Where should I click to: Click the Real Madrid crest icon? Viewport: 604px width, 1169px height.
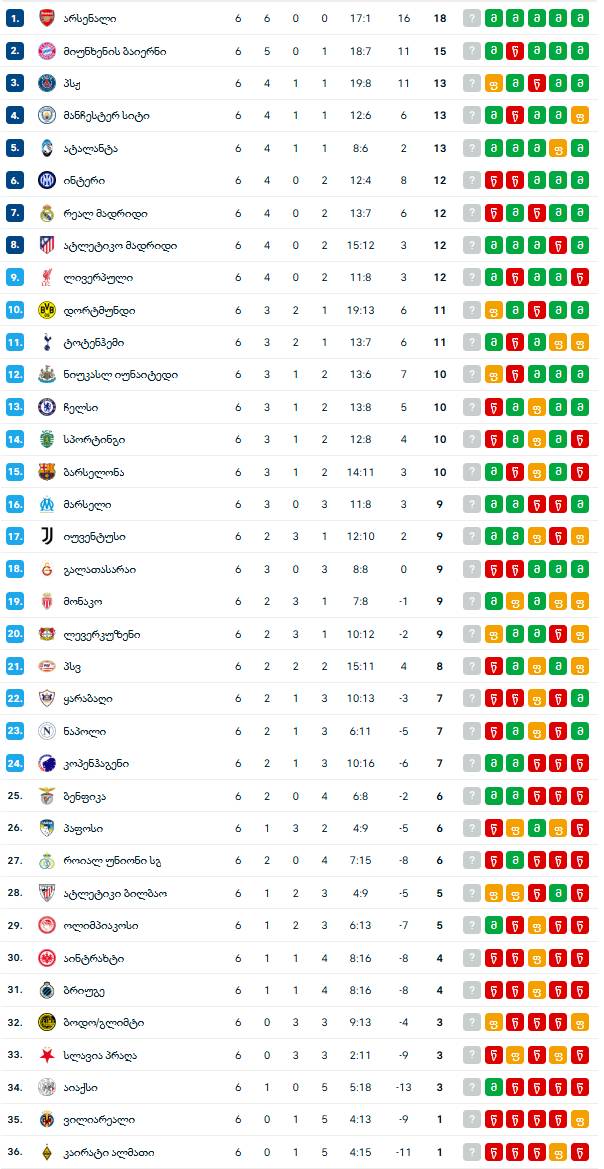pos(46,213)
